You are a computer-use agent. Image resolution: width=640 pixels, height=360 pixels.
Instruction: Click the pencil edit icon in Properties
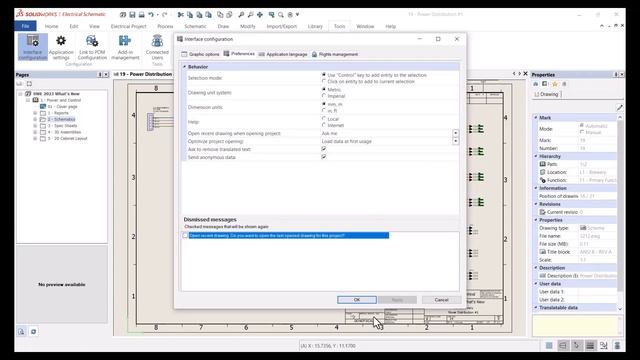coord(620,107)
